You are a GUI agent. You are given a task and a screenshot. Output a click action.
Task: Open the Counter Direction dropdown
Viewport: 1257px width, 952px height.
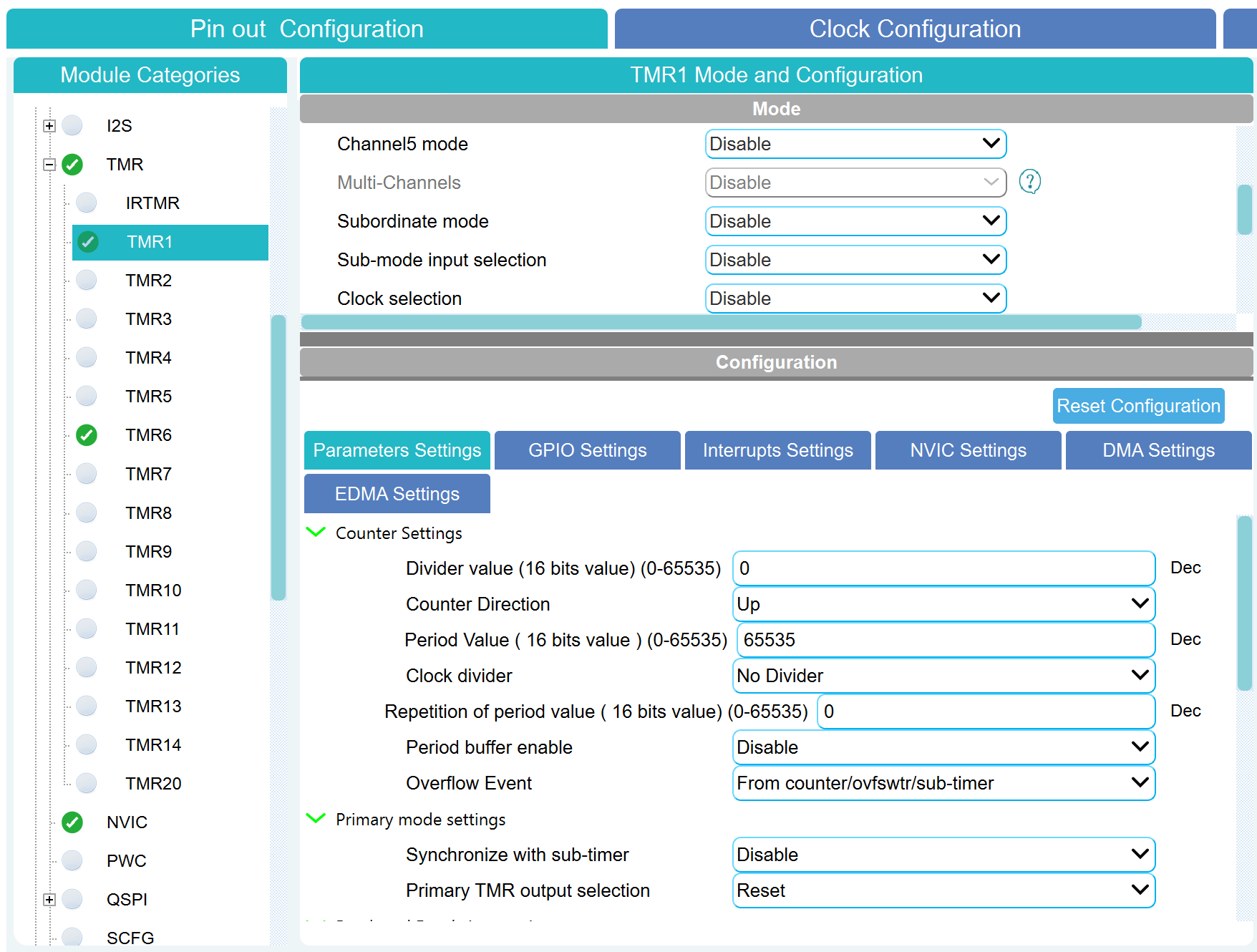pyautogui.click(x=943, y=604)
